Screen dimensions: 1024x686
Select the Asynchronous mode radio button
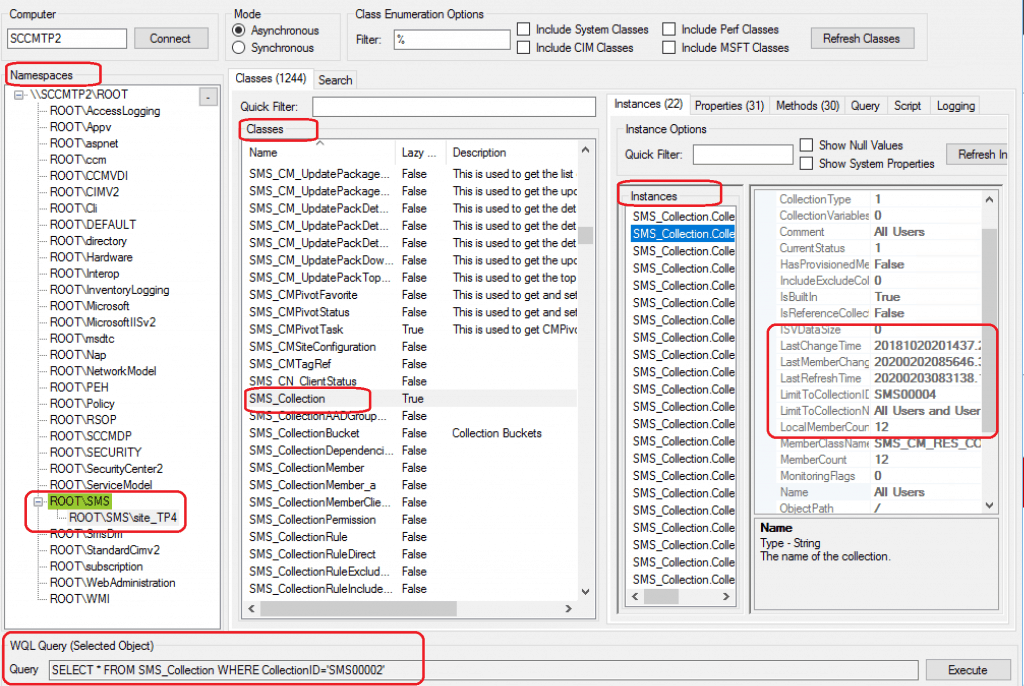tap(239, 30)
